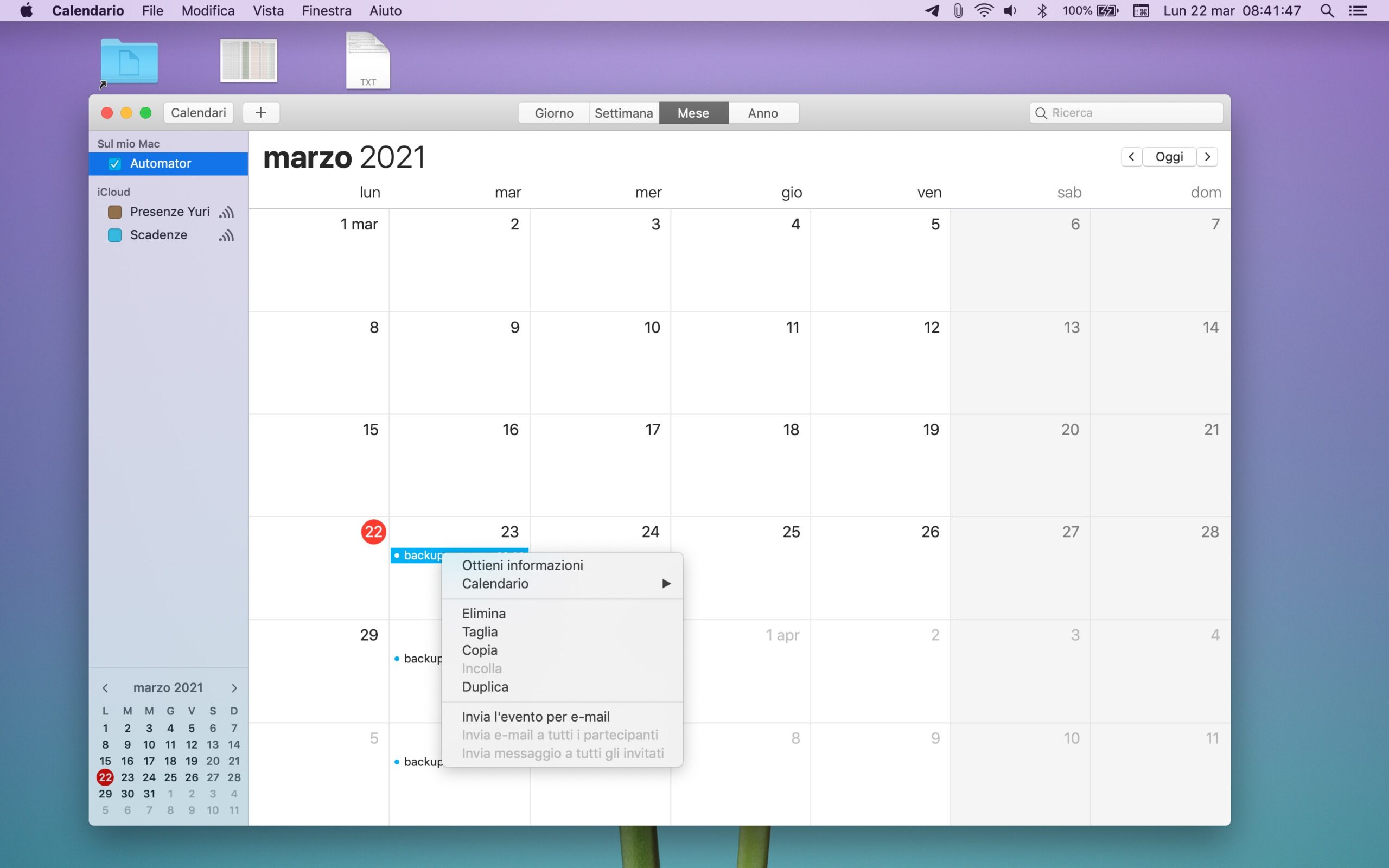Click the Bluetooth menu bar icon
Screen dimensions: 1389x868
point(1042,10)
